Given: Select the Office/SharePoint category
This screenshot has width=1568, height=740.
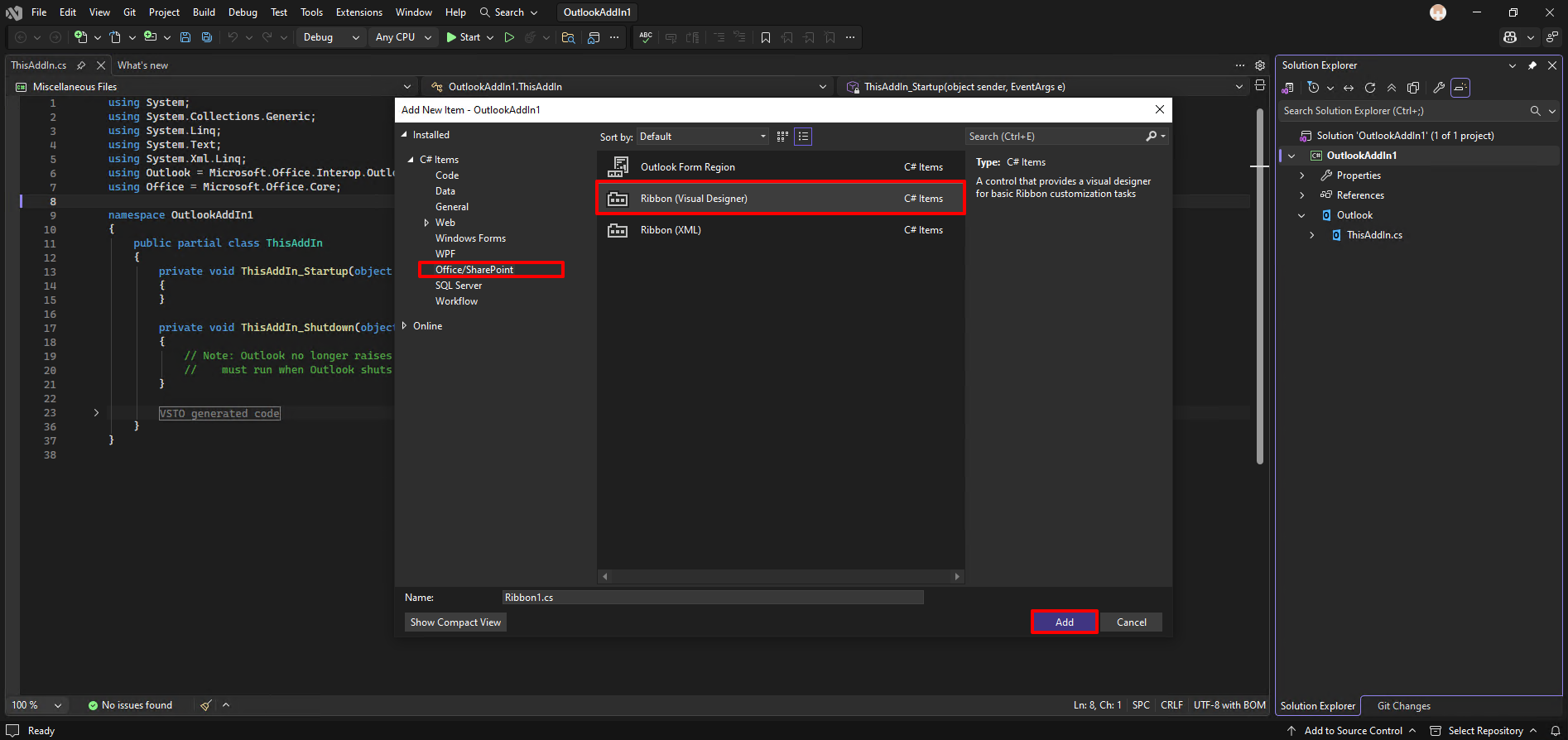Looking at the screenshot, I should click(474, 270).
